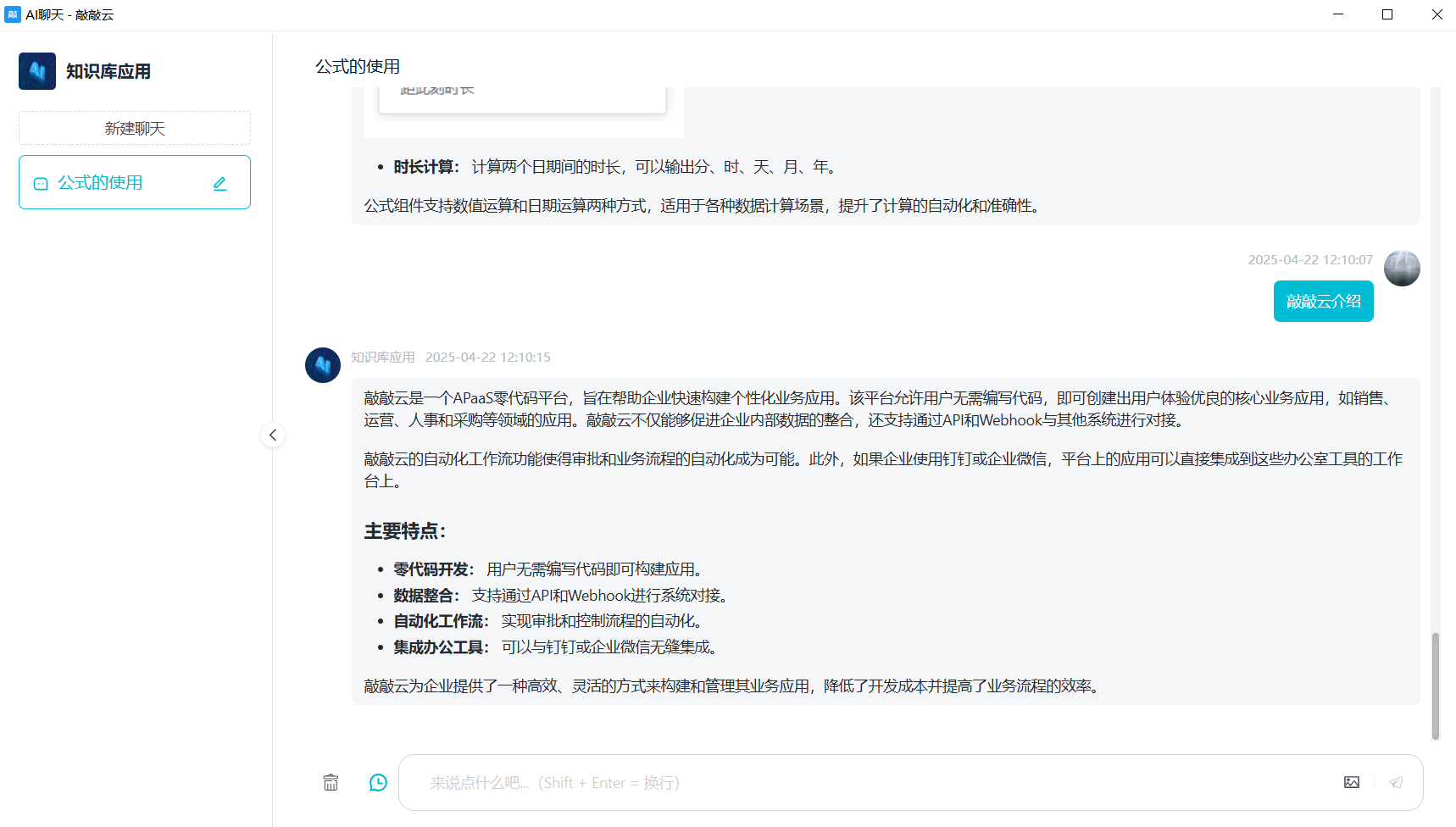Close the AI聊天 window
The height and width of the screenshot is (827, 1456).
click(1437, 14)
